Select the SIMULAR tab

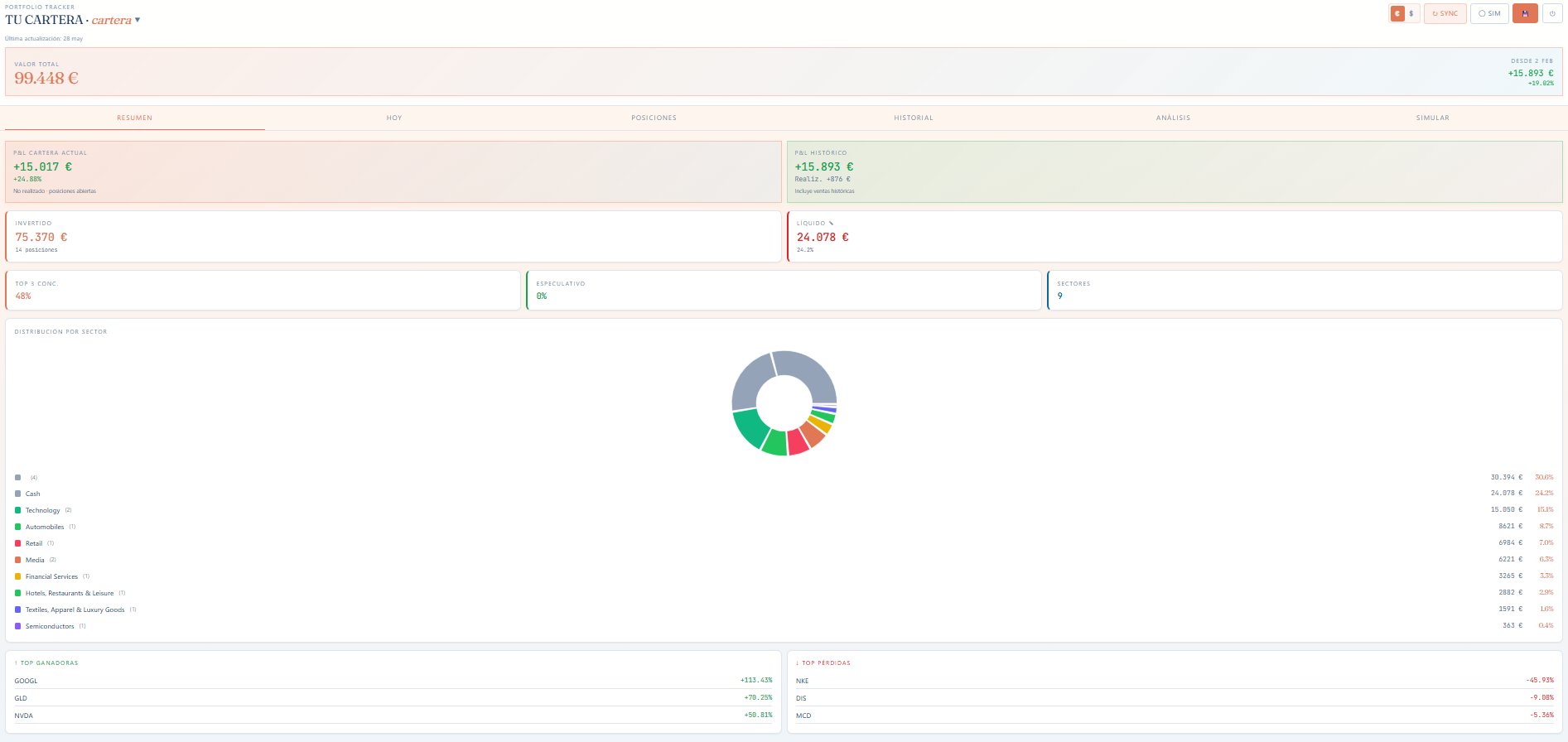click(1433, 118)
